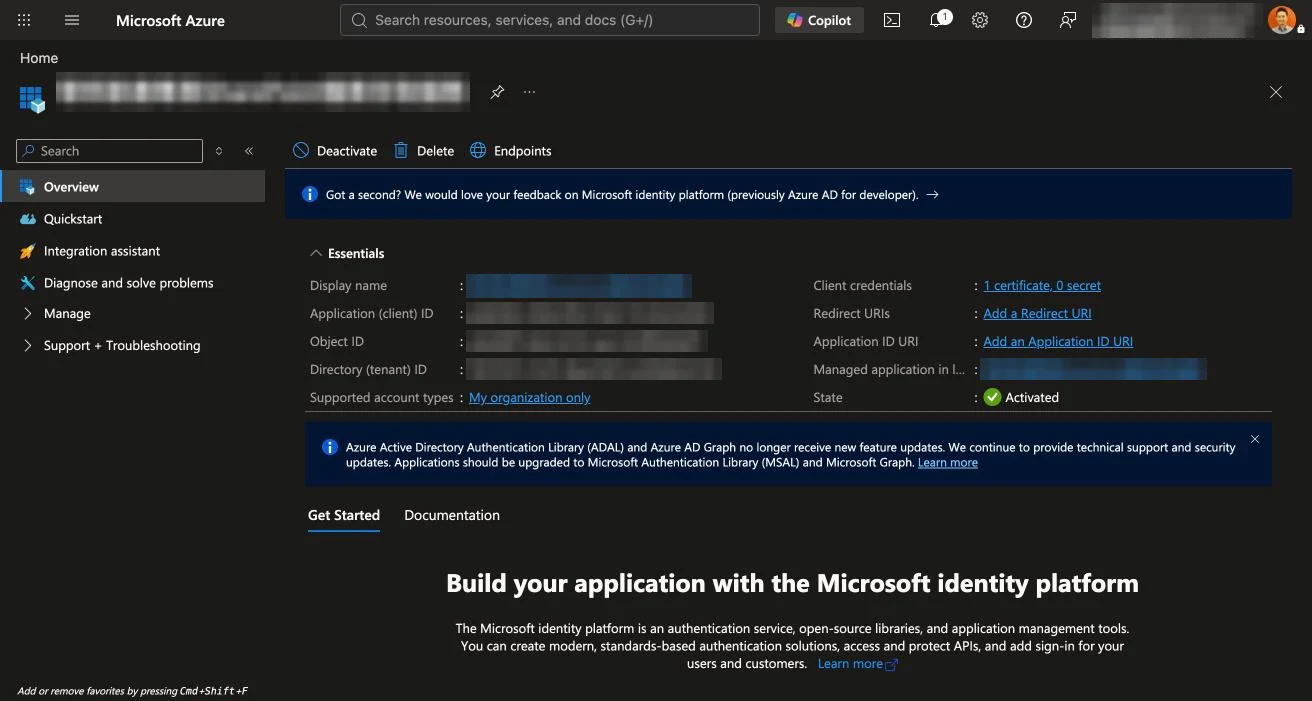Focus the global search resources box
Image resolution: width=1312 pixels, height=701 pixels.
550,20
